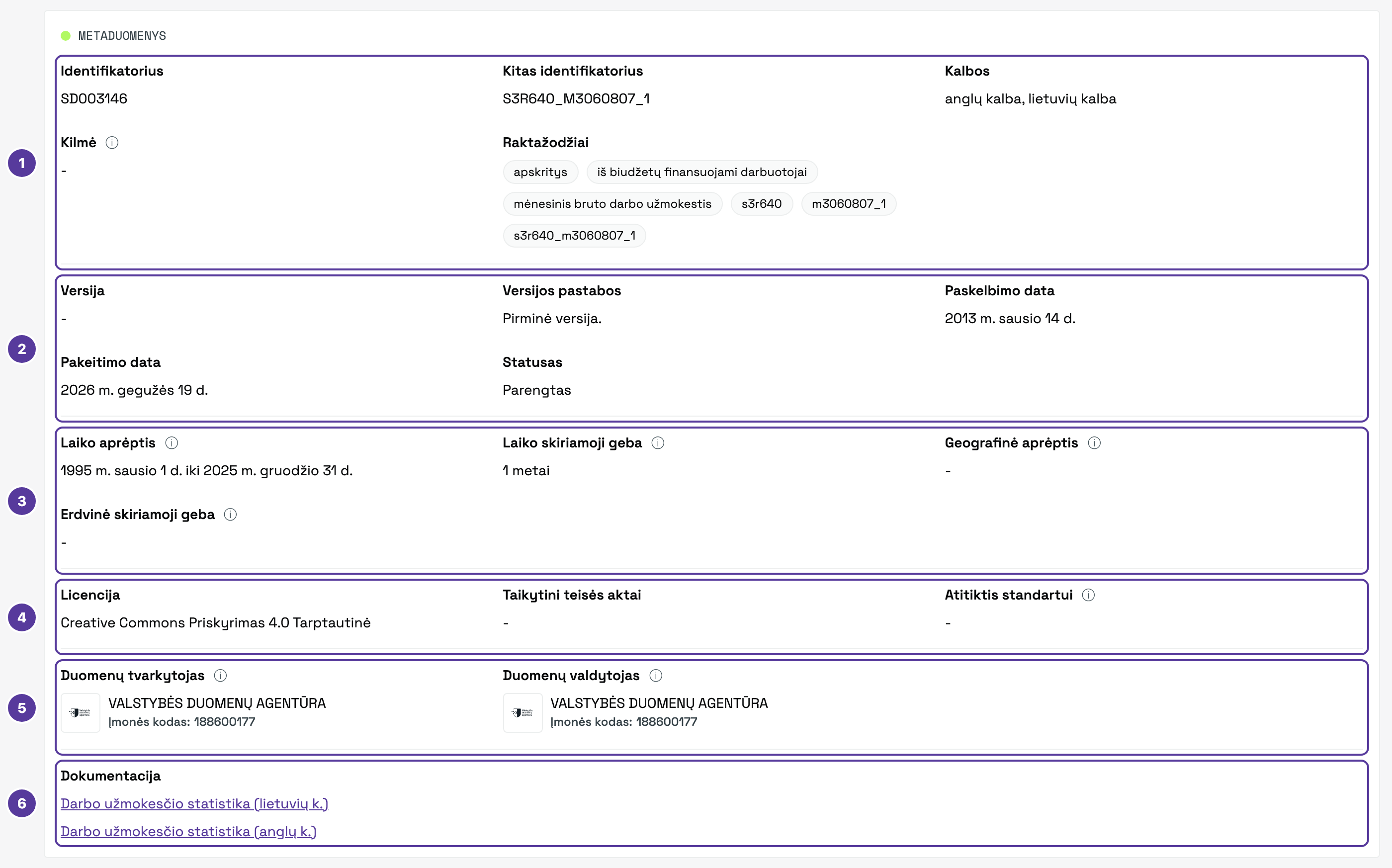The width and height of the screenshot is (1392, 868).
Task: Click the Pirminė versija. note
Action: [x=552, y=319]
